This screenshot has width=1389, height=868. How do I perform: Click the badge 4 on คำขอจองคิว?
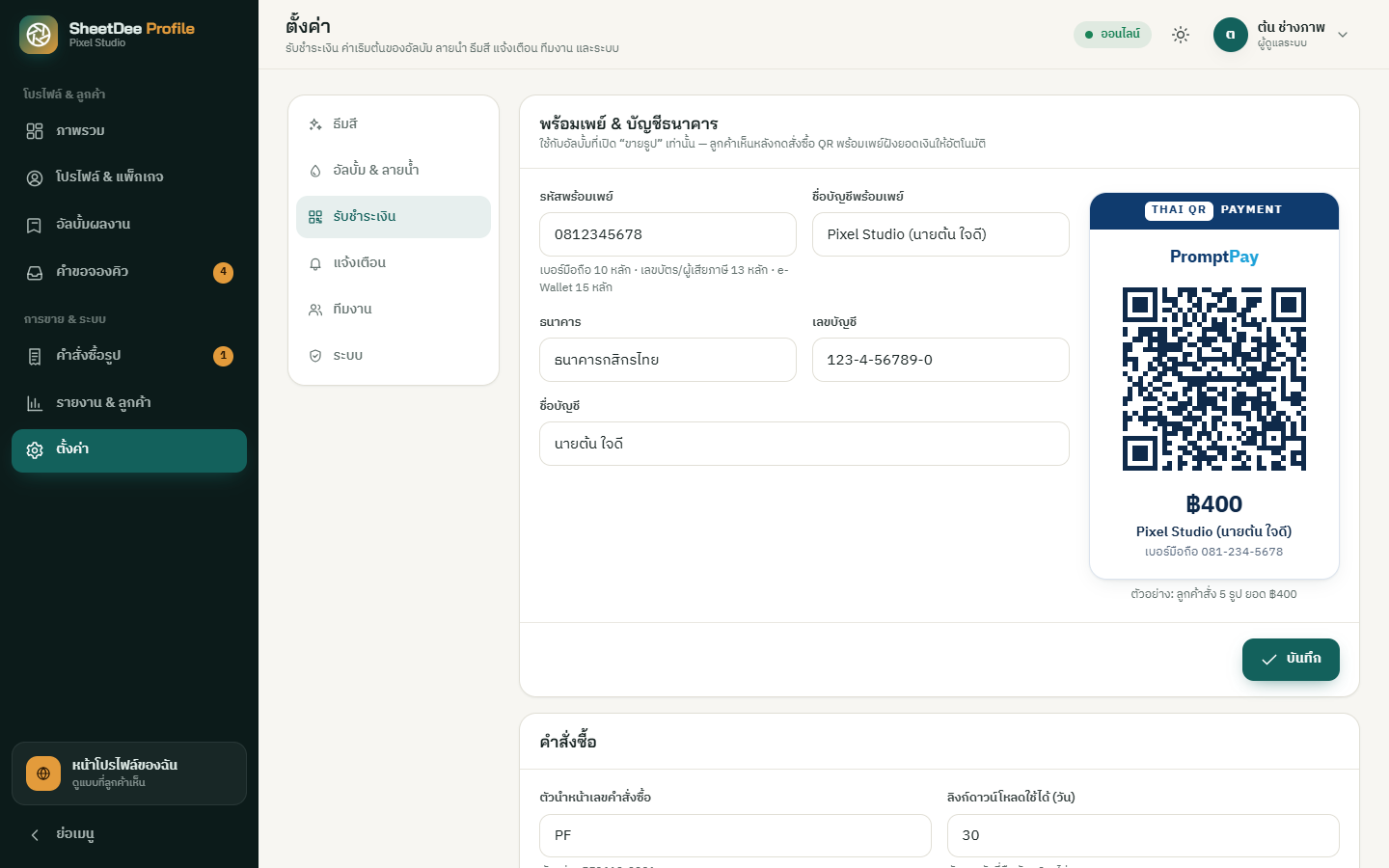[223, 272]
